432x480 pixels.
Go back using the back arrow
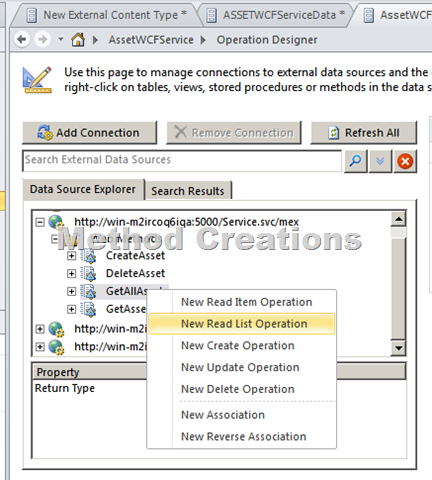[22, 39]
